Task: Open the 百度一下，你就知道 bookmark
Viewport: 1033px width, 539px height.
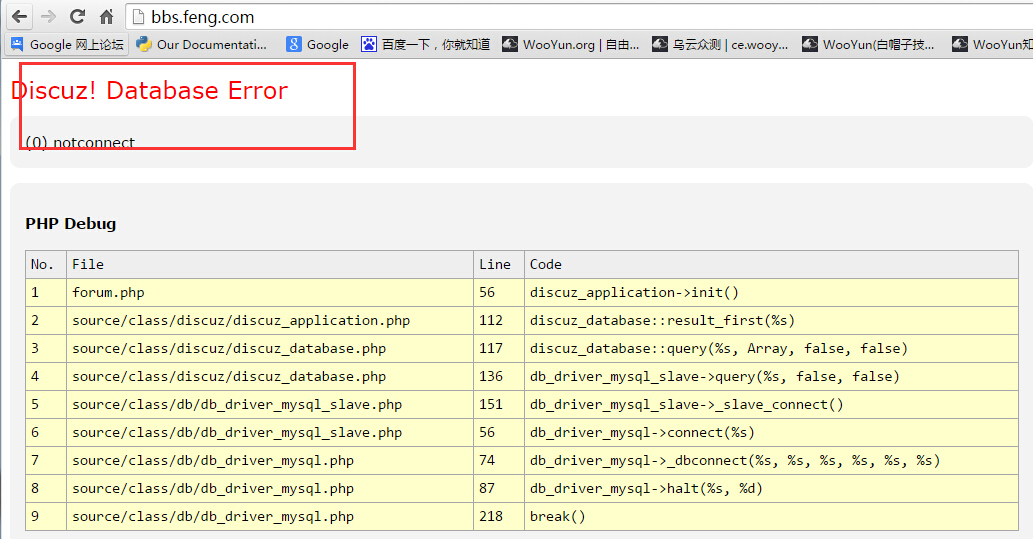Action: click(x=426, y=44)
